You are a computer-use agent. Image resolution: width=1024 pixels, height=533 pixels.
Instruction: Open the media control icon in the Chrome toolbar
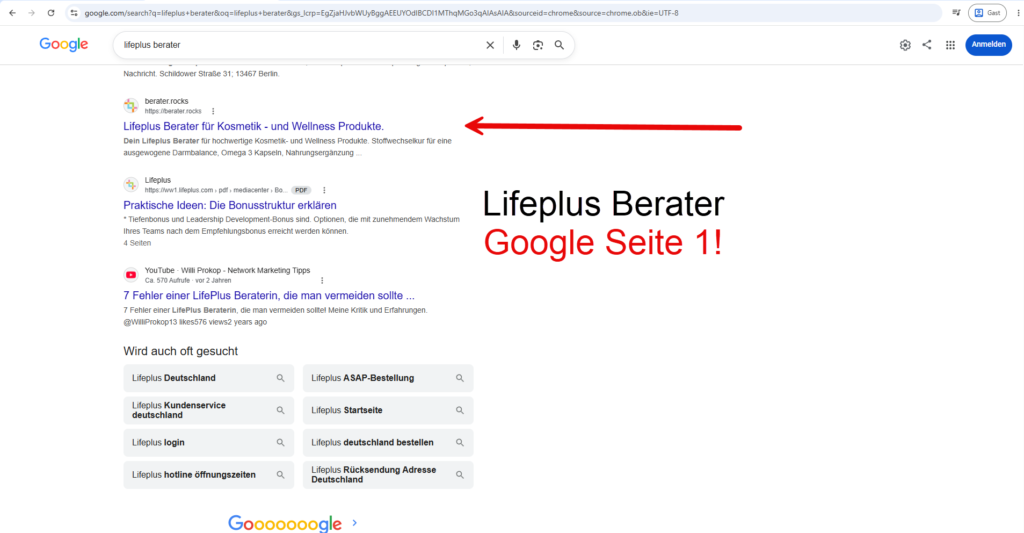click(x=956, y=13)
